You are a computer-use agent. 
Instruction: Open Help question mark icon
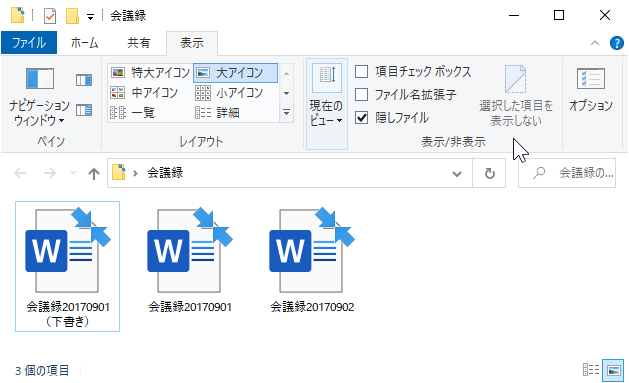click(617, 43)
